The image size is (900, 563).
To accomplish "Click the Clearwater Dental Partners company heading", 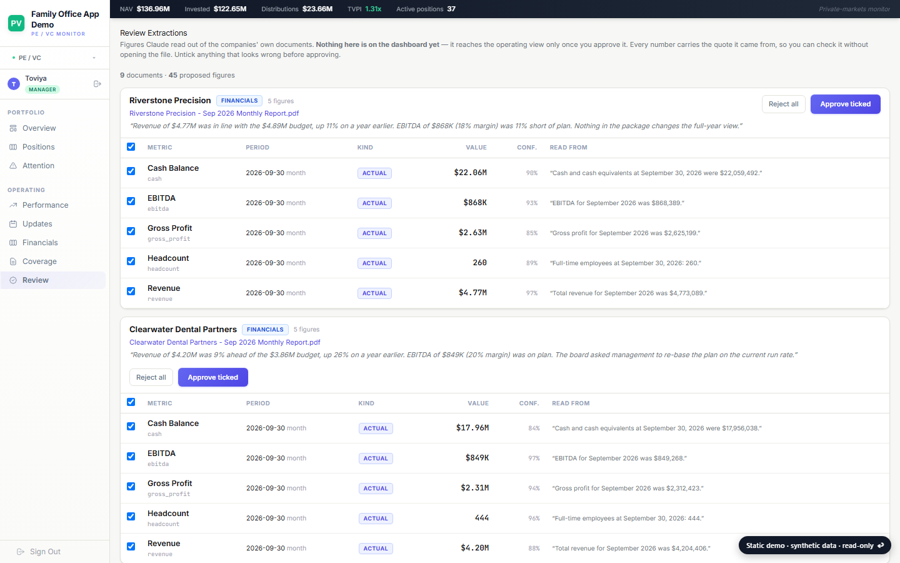I will click(183, 329).
